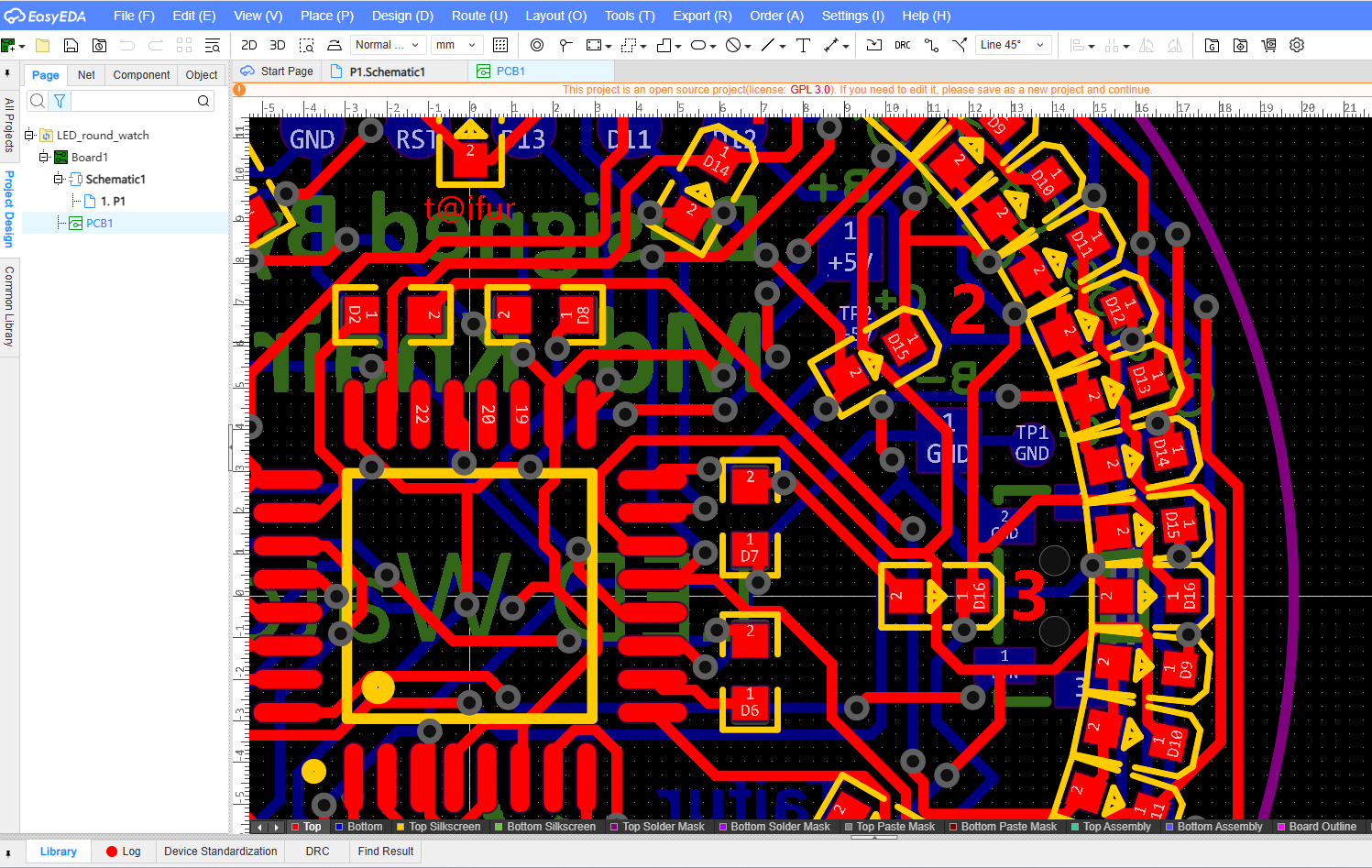Click the differential pair routing icon
The height and width of the screenshot is (868, 1372).
pos(960,45)
